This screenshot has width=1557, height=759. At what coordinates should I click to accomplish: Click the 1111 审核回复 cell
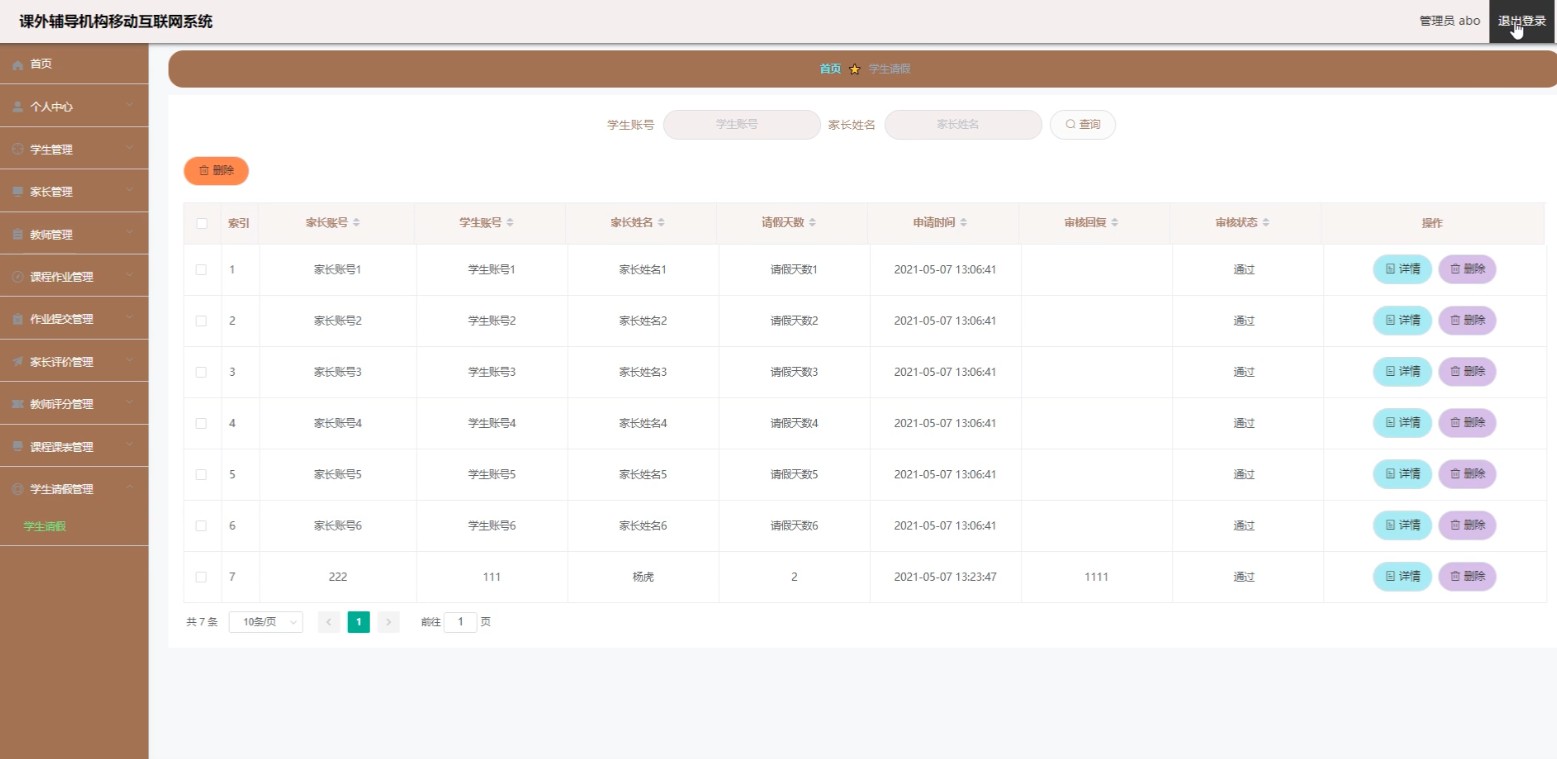click(1096, 577)
